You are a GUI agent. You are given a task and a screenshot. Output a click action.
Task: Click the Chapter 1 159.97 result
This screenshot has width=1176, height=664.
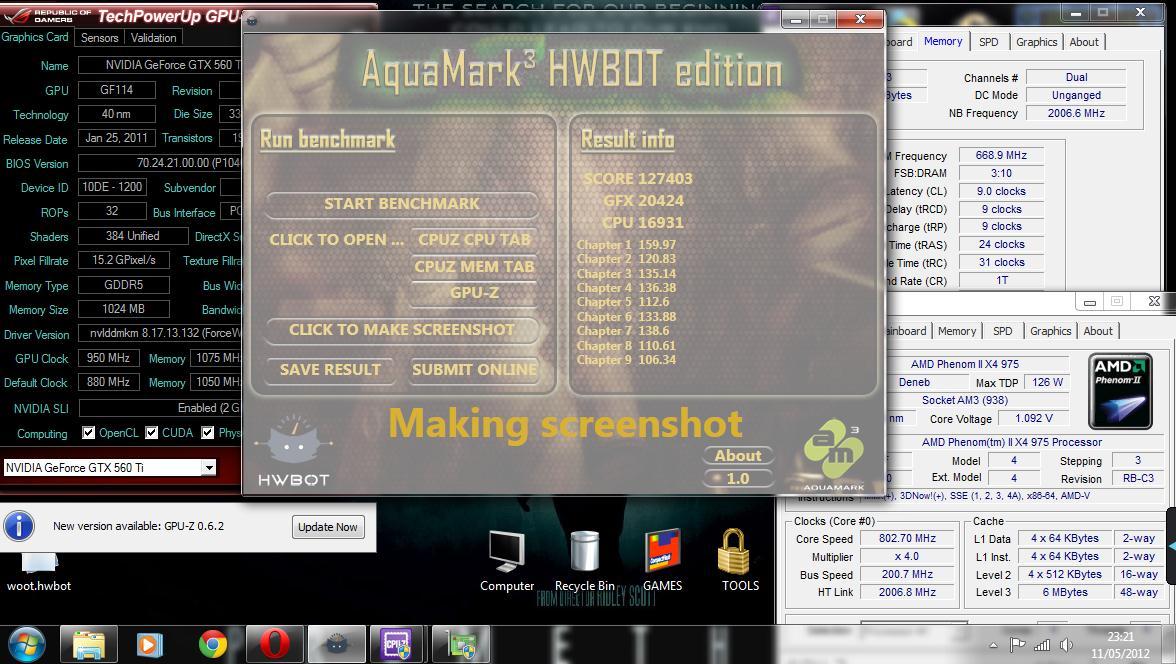(x=626, y=245)
